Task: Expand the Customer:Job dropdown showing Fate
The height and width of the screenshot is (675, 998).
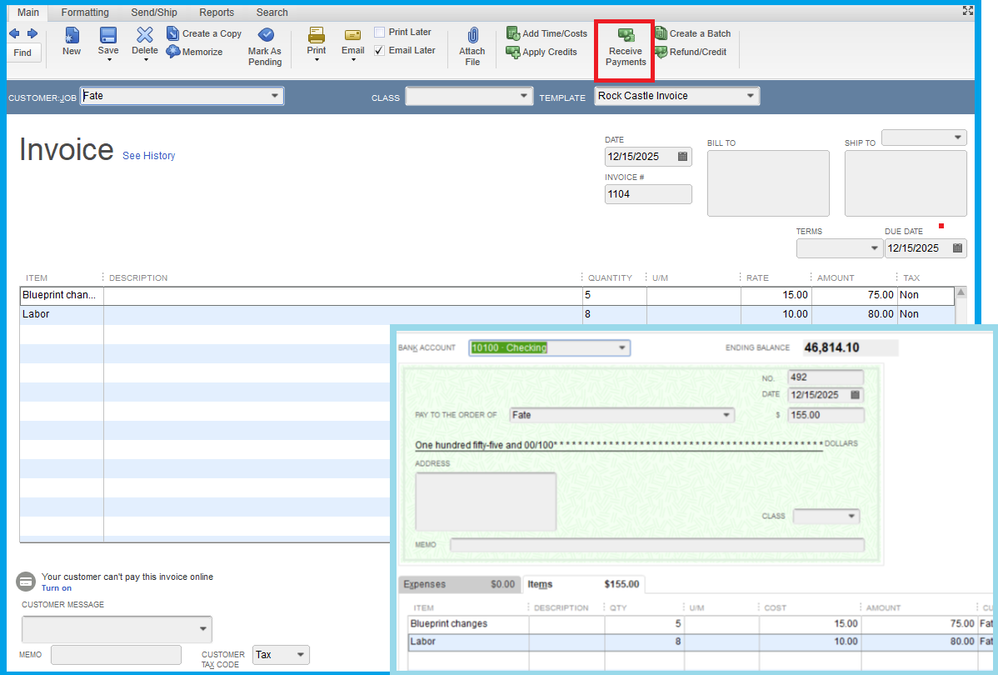Action: 274,96
